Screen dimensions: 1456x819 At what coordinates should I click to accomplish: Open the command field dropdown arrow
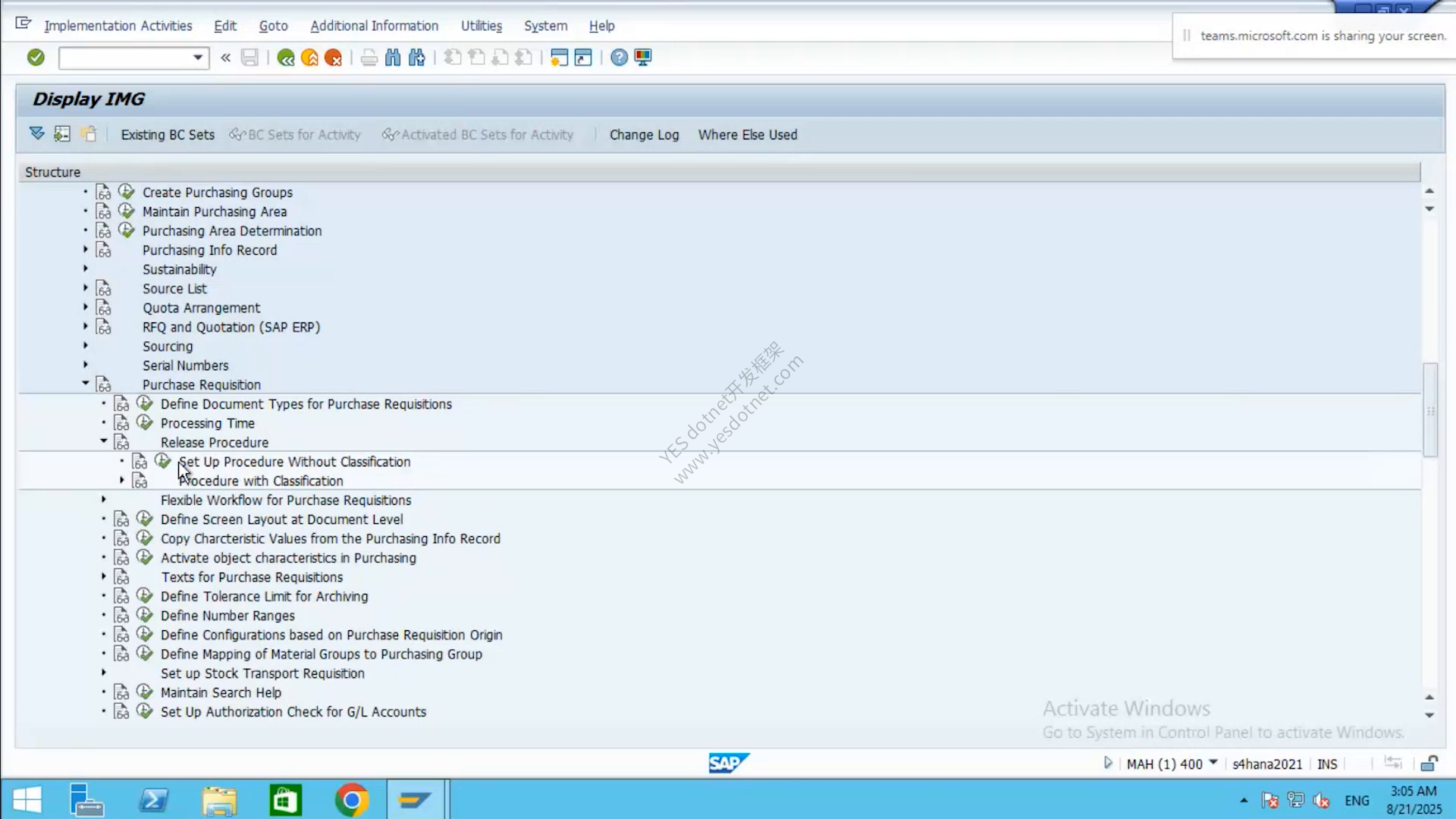click(x=198, y=58)
